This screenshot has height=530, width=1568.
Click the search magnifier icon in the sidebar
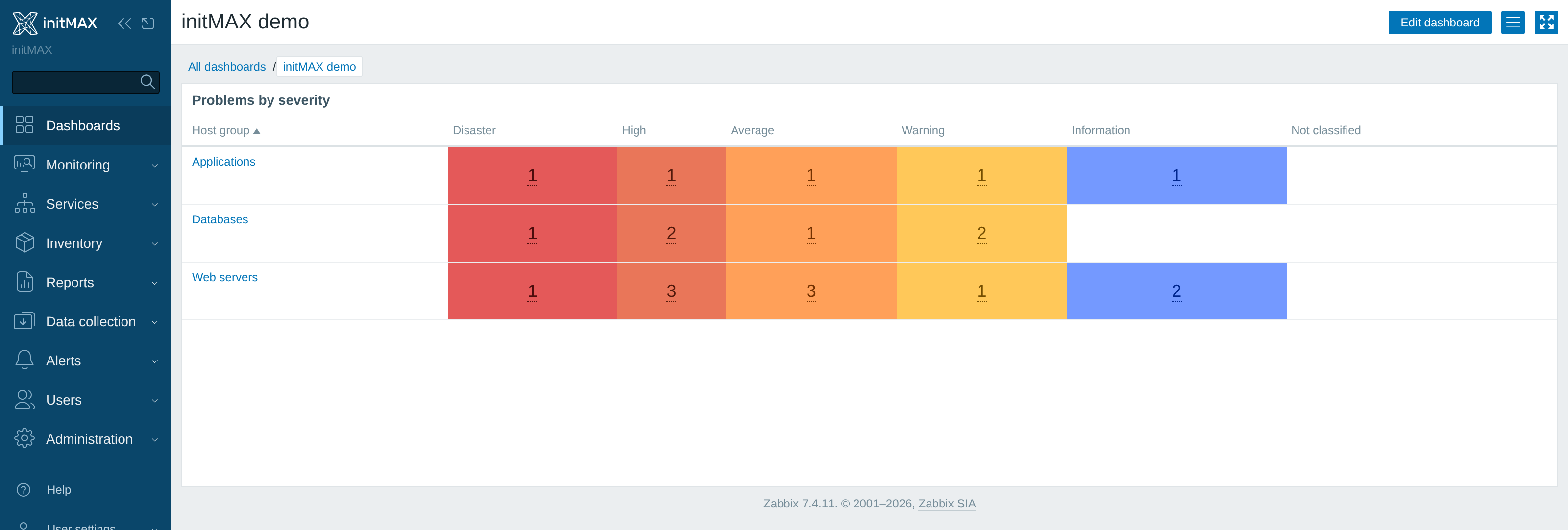pyautogui.click(x=147, y=81)
